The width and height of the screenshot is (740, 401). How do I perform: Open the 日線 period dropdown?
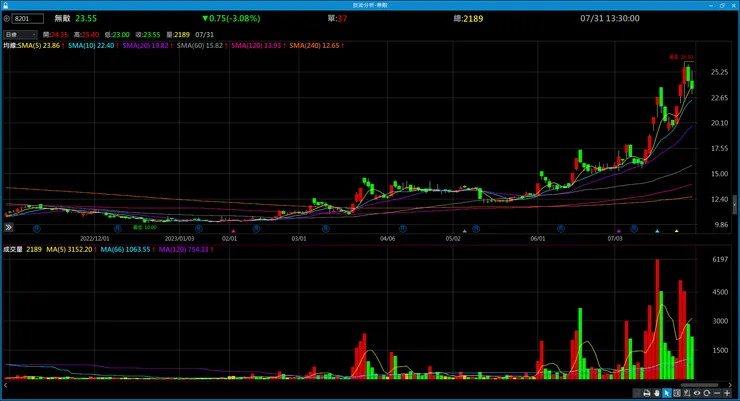point(20,34)
